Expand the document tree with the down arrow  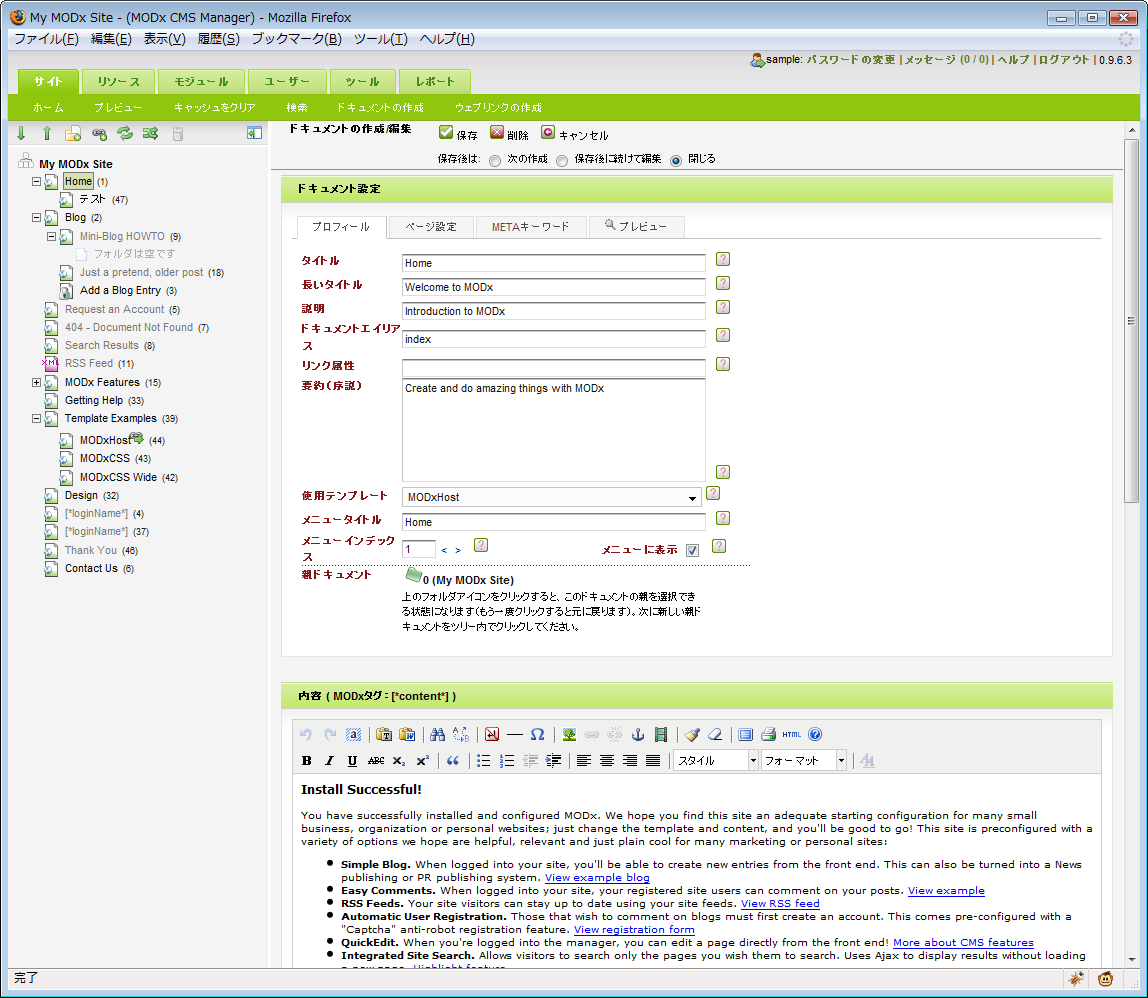click(21, 133)
